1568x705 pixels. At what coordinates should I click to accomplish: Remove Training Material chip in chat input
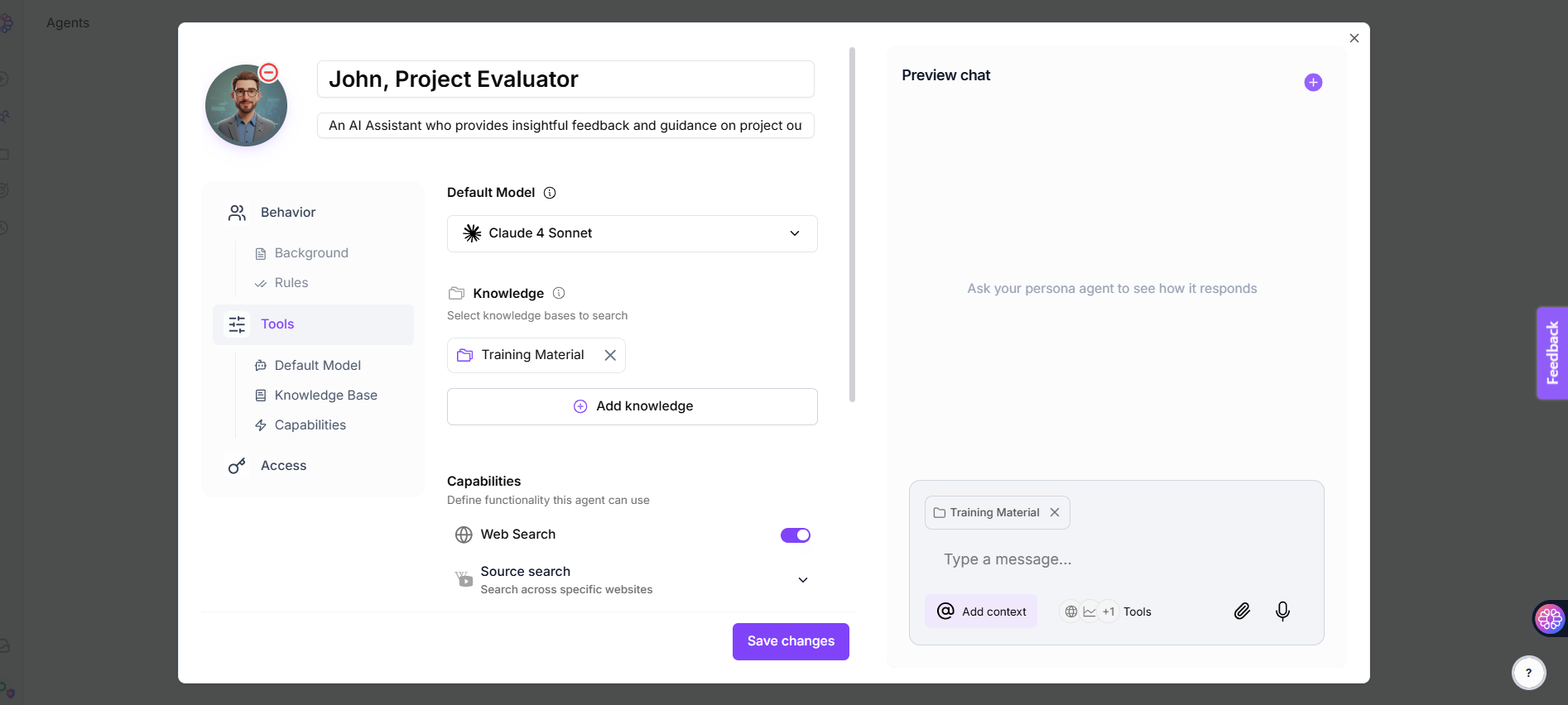click(x=1055, y=513)
